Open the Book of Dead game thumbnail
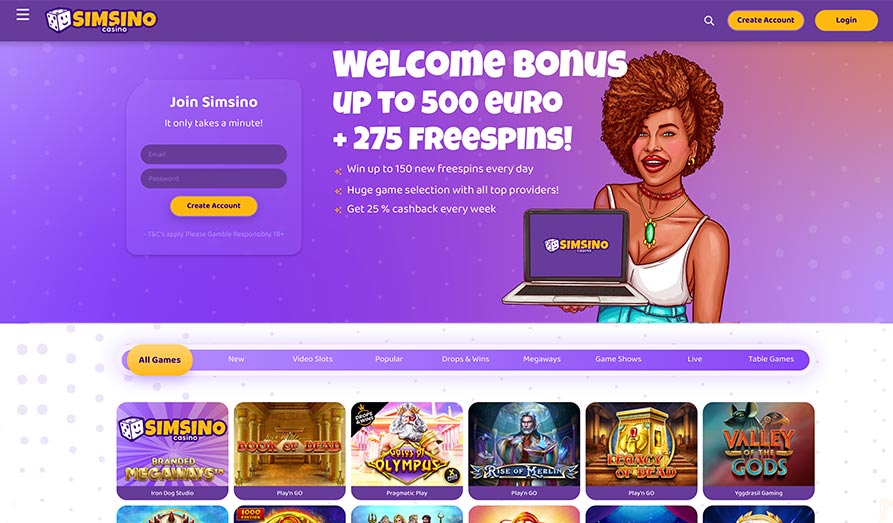The height and width of the screenshot is (523, 893). coord(289,450)
